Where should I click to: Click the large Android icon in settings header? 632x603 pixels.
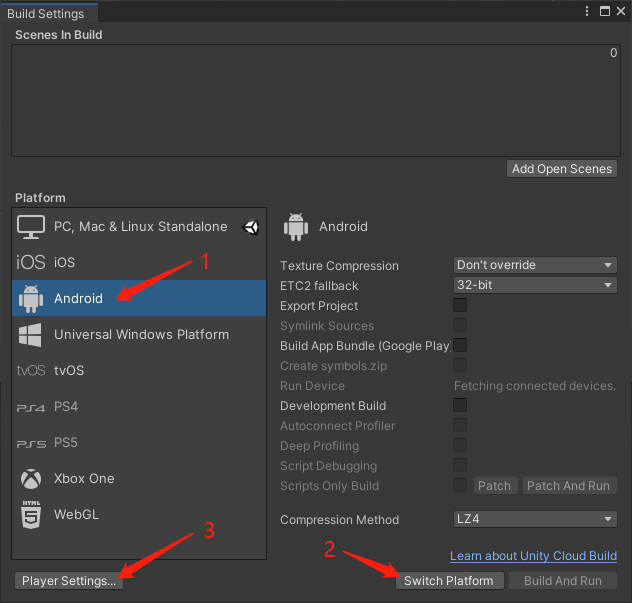296,227
